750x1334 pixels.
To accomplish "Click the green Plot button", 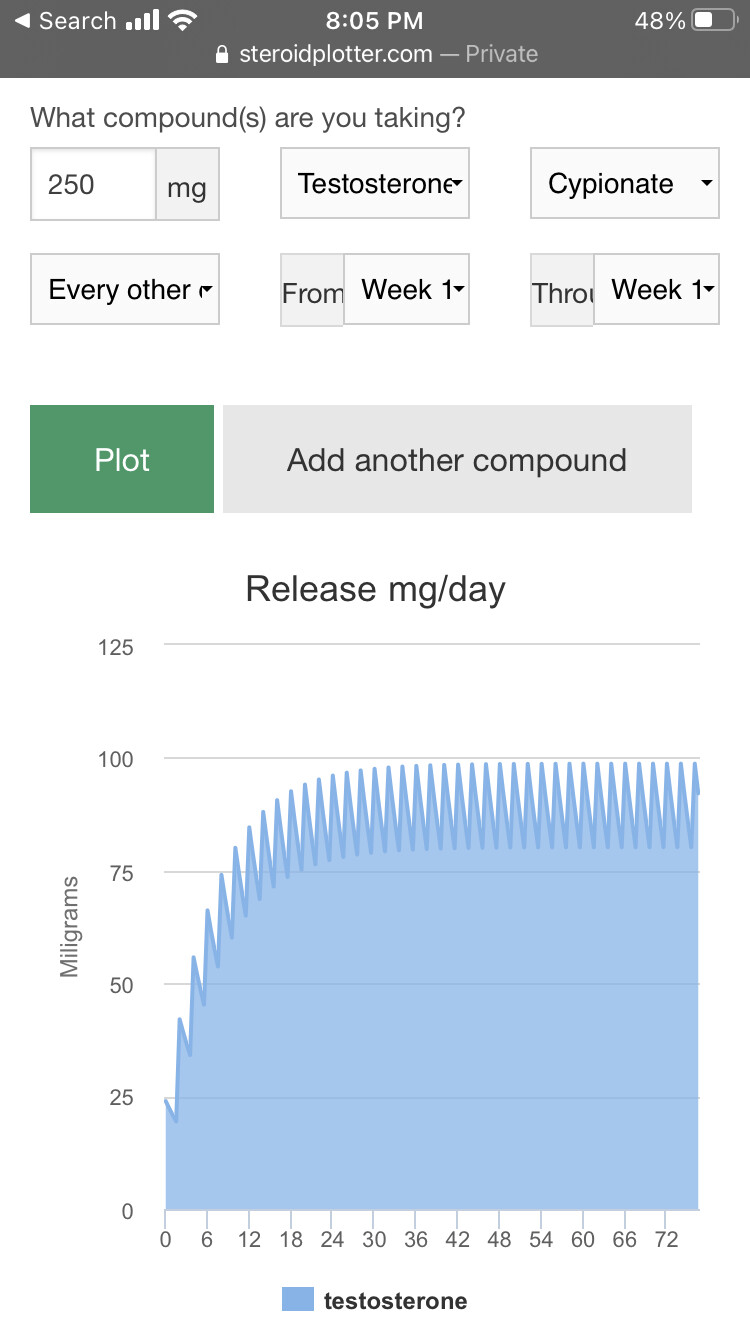I will (122, 459).
